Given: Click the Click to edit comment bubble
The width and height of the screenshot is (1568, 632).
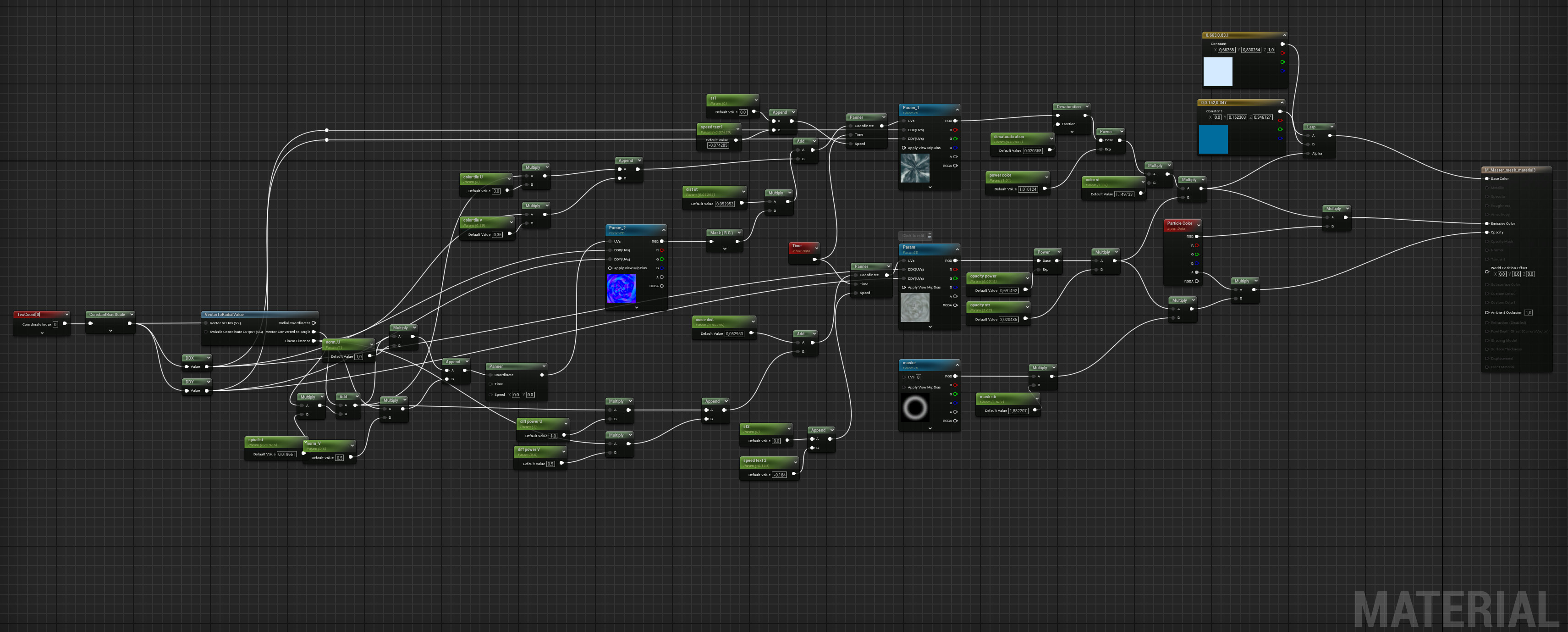Looking at the screenshot, I should tap(913, 236).
